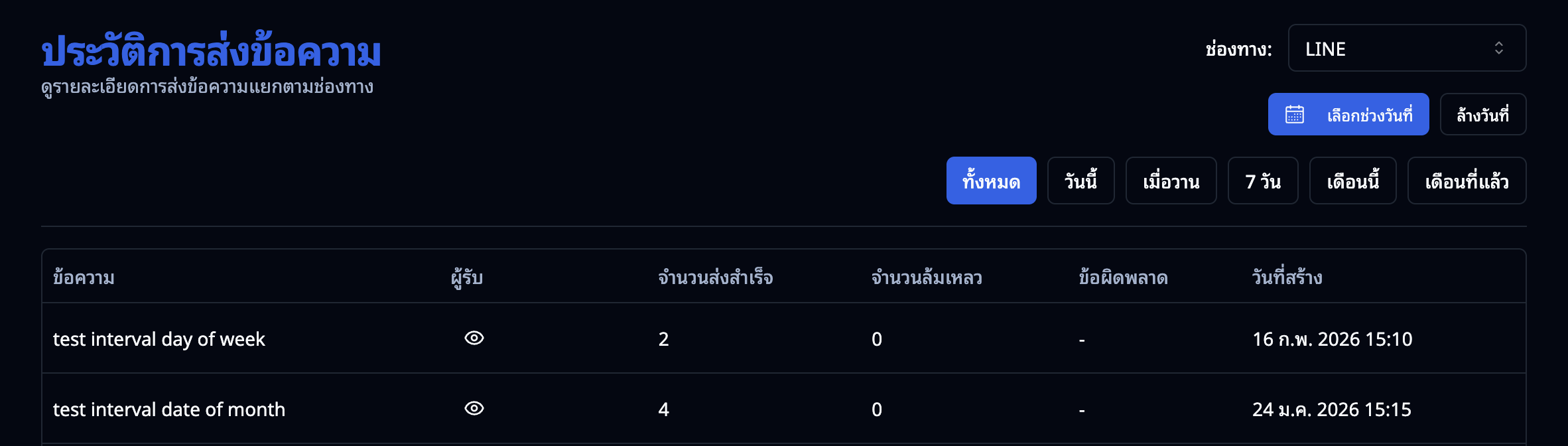Click the ล้างวันที่ clear-date button
This screenshot has width=1568, height=446.
point(1483,113)
